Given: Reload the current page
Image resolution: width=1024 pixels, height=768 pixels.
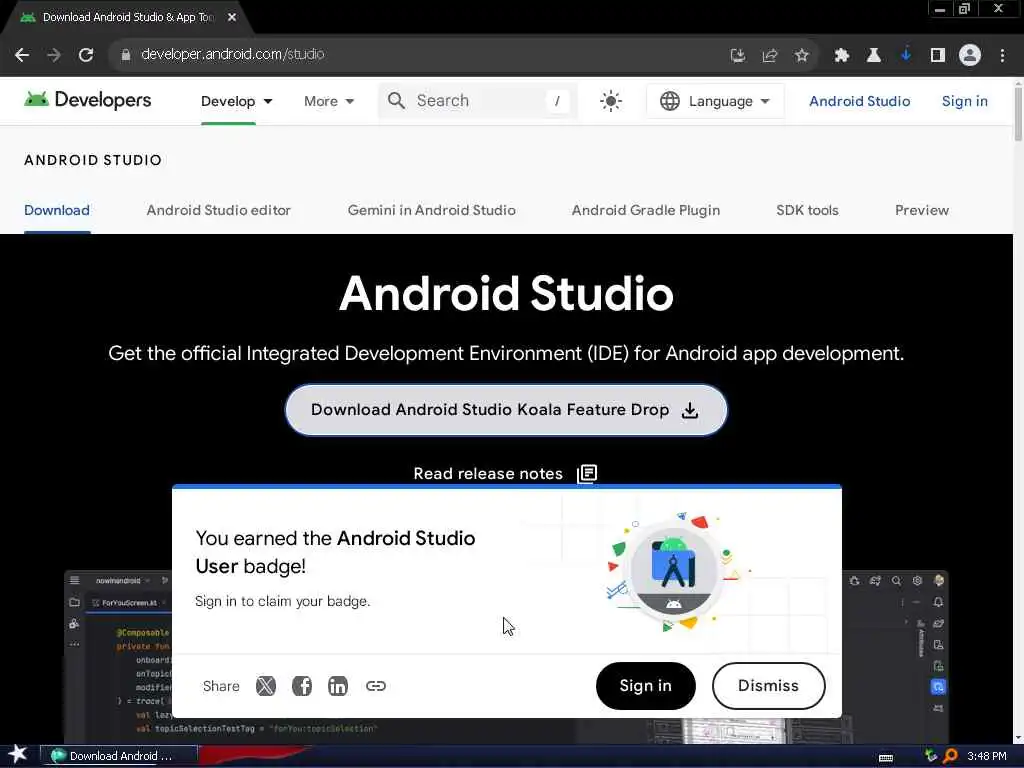Looking at the screenshot, I should (86, 55).
